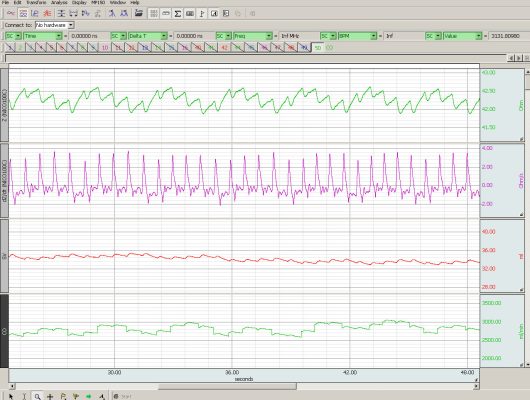The image size is (530, 400).
Task: Open SC channel dropdown beside BPM
Action: point(328,36)
